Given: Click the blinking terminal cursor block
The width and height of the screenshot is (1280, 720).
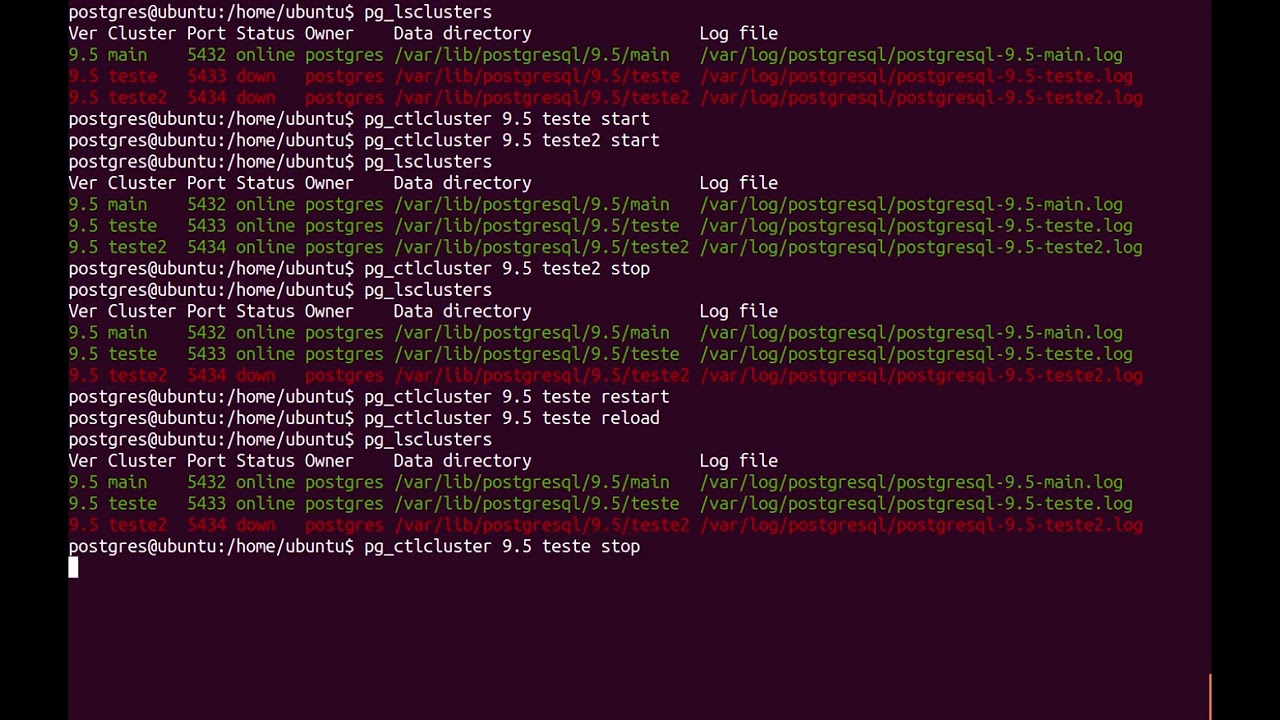Looking at the screenshot, I should 73,568.
